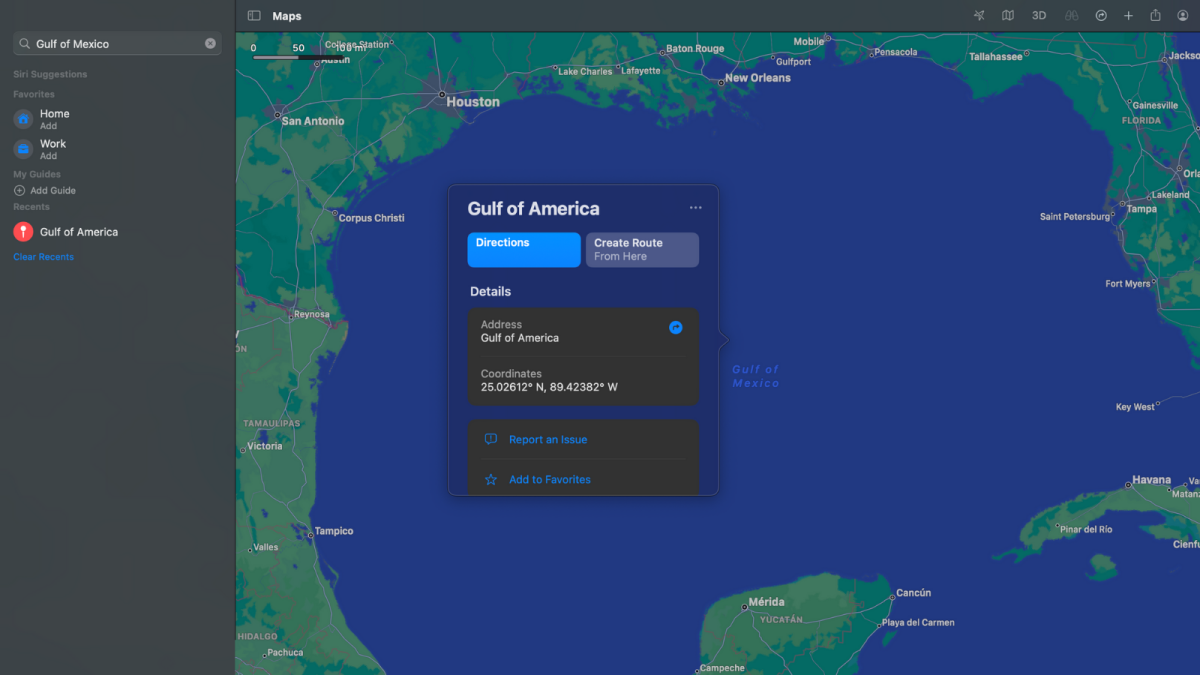This screenshot has width=1200, height=675.
Task: Select the Home favorite icon
Action: [23, 119]
